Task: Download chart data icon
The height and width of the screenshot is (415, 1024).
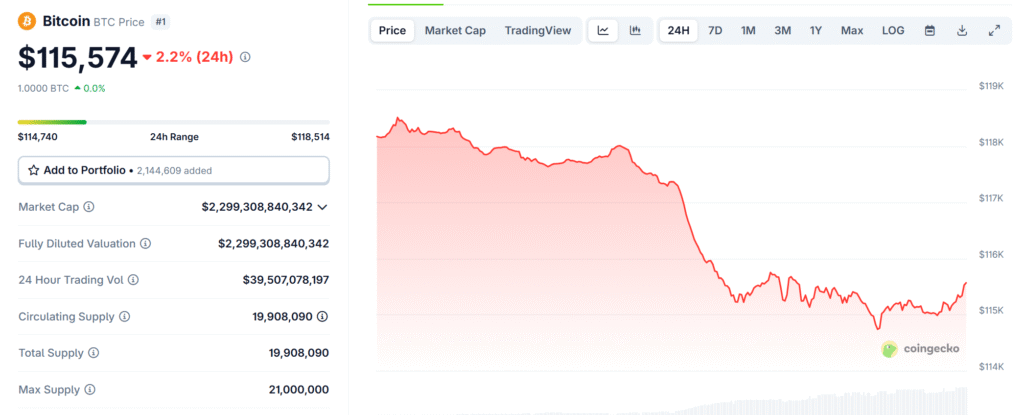Action: [x=962, y=31]
